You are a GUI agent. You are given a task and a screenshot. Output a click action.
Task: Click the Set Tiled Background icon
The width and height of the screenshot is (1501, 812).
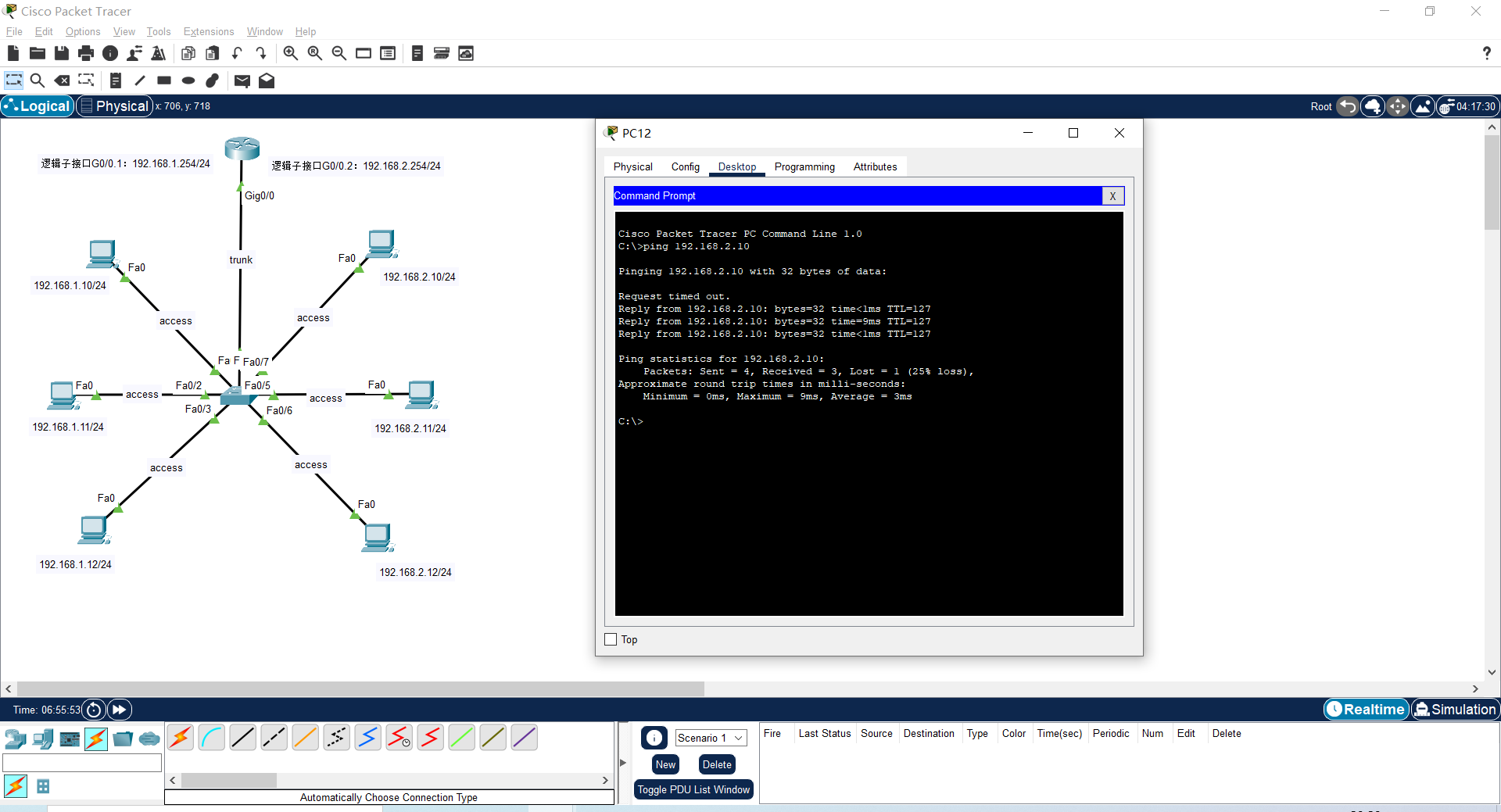(x=1423, y=106)
